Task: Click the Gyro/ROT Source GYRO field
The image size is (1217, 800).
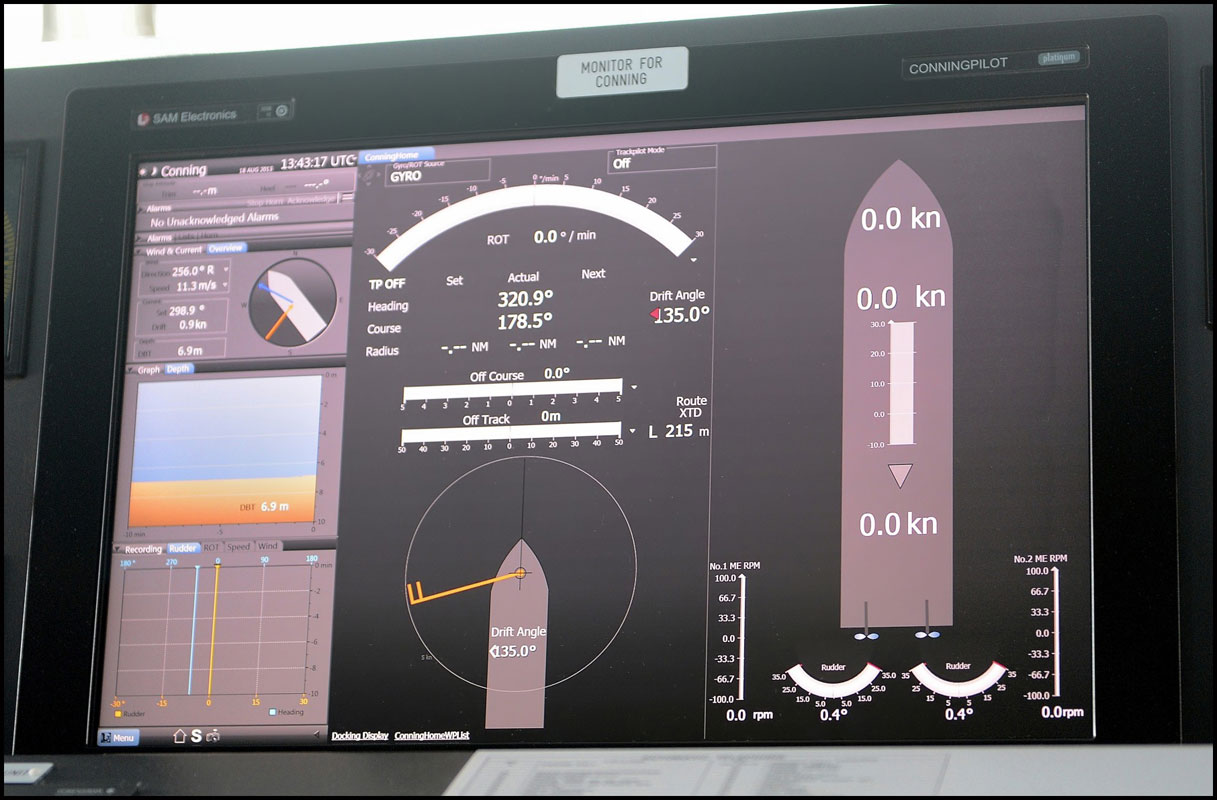Action: tap(425, 175)
